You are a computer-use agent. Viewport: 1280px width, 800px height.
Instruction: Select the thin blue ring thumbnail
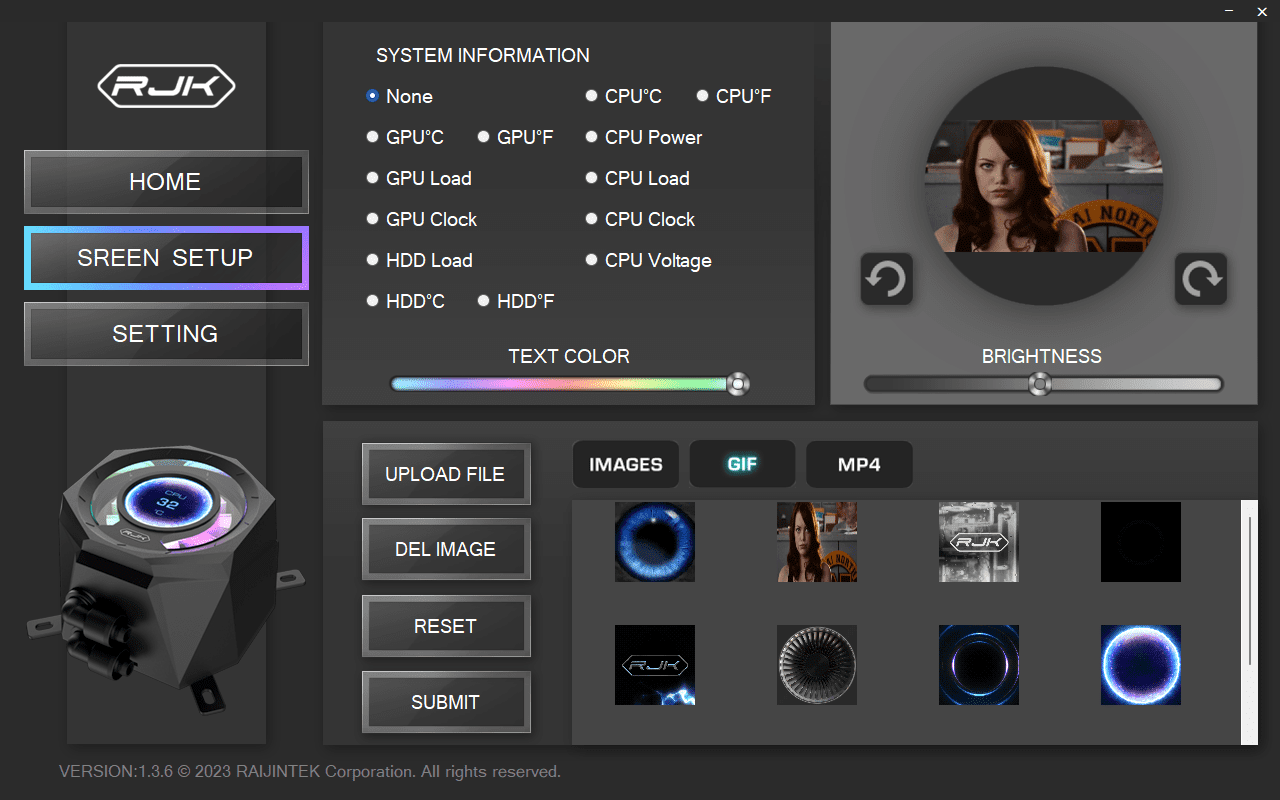click(x=979, y=665)
